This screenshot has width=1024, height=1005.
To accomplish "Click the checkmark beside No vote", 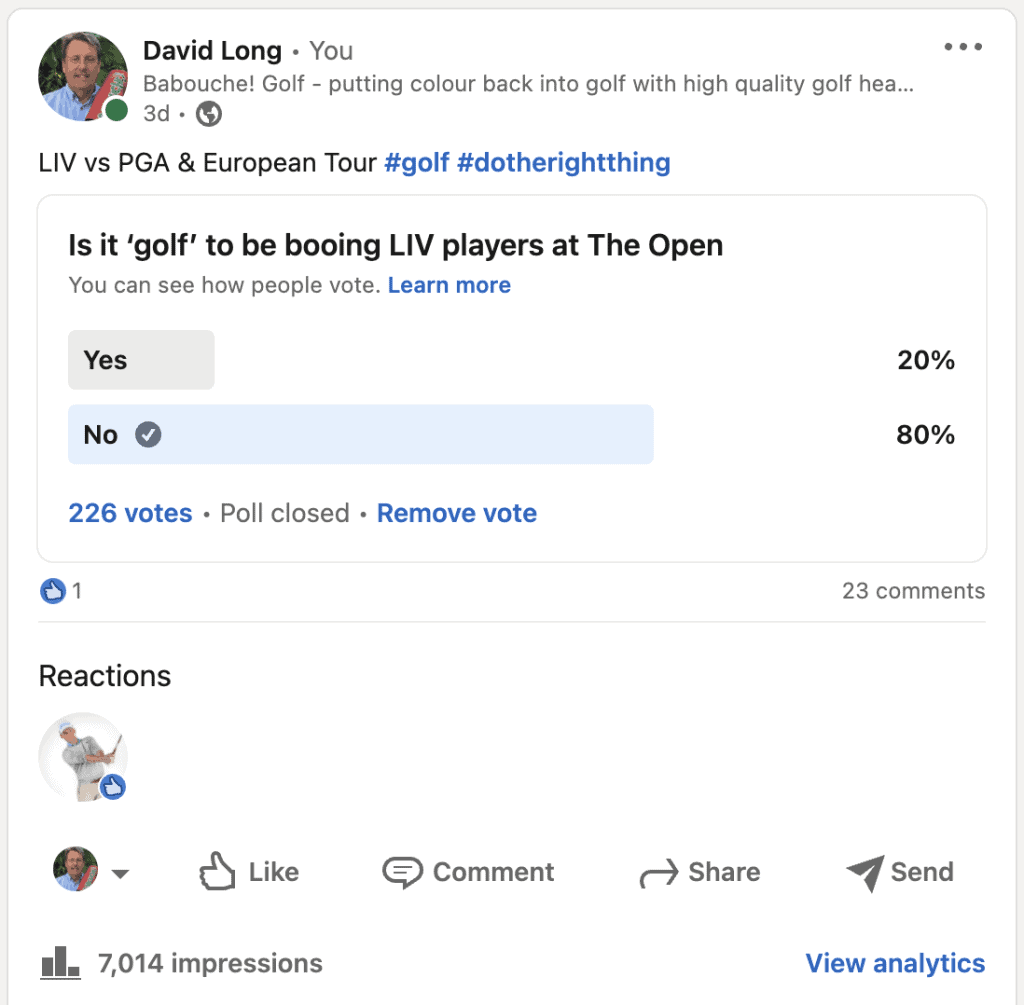I will click(x=148, y=435).
